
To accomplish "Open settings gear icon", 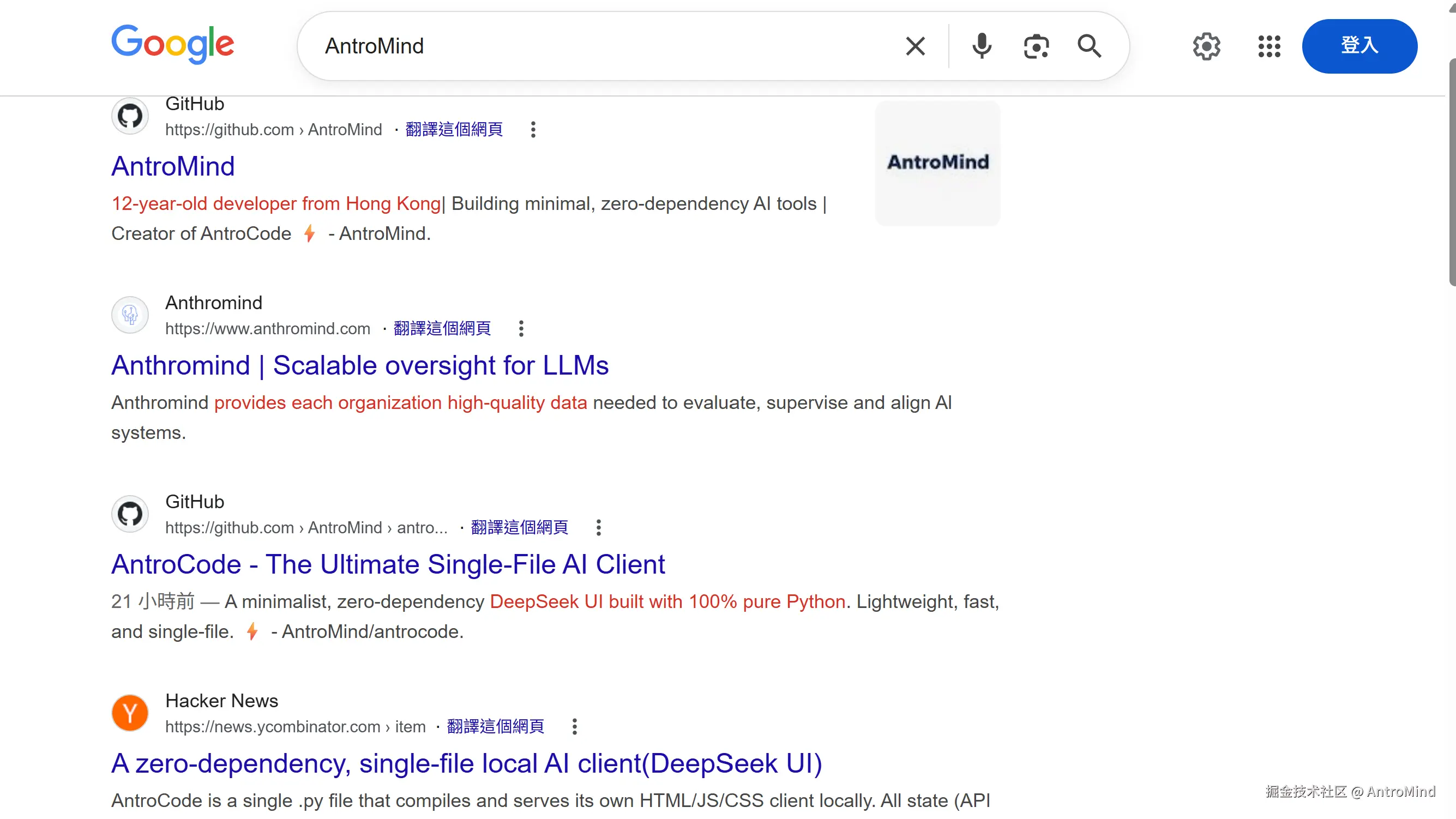I will click(x=1206, y=46).
